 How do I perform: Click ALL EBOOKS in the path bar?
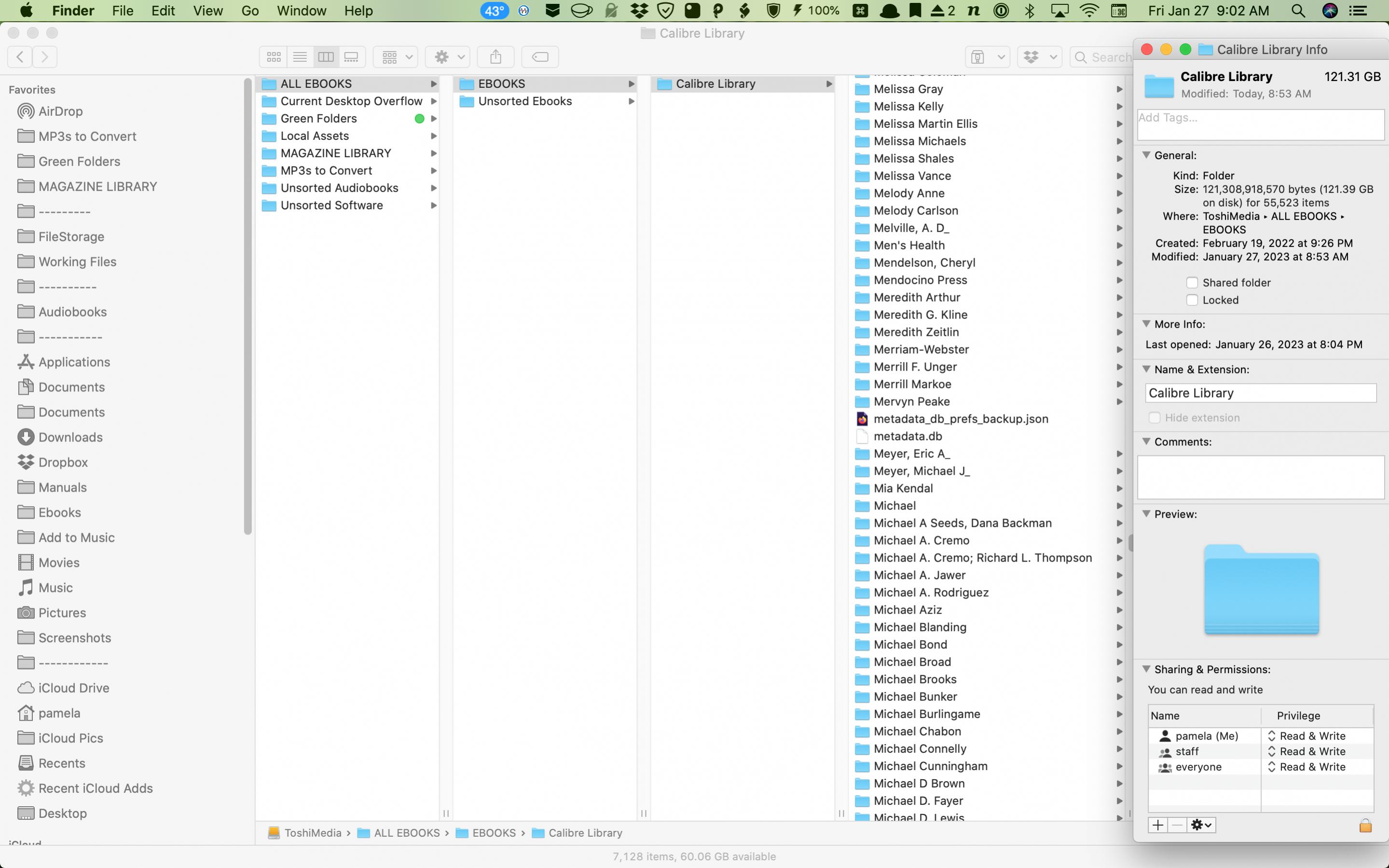click(x=406, y=832)
